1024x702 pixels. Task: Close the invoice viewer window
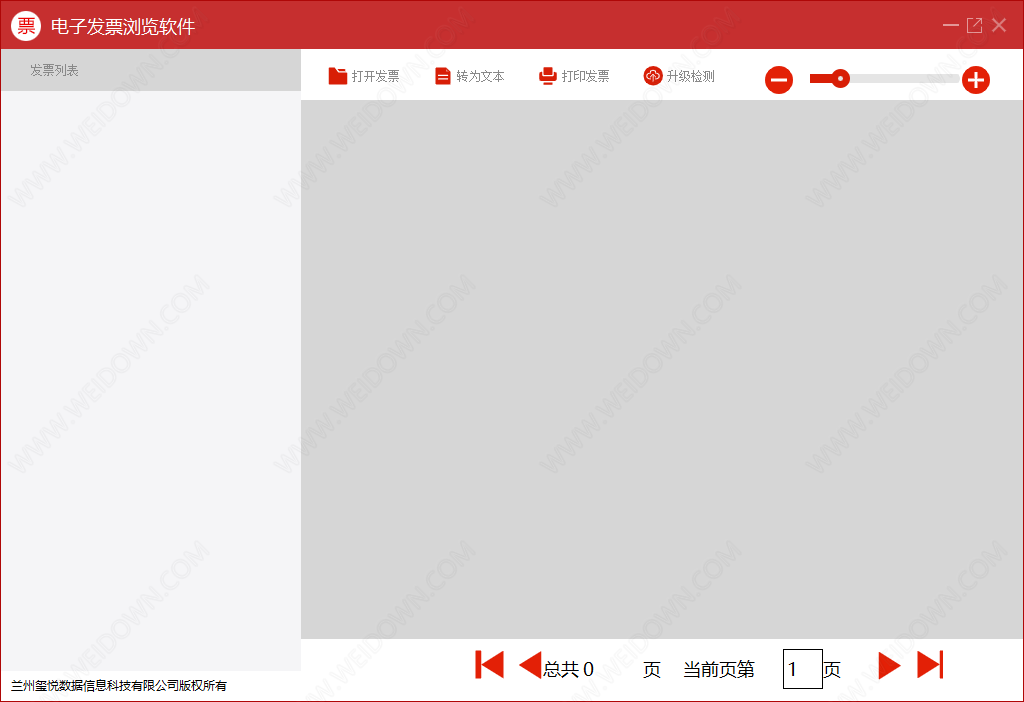999,25
